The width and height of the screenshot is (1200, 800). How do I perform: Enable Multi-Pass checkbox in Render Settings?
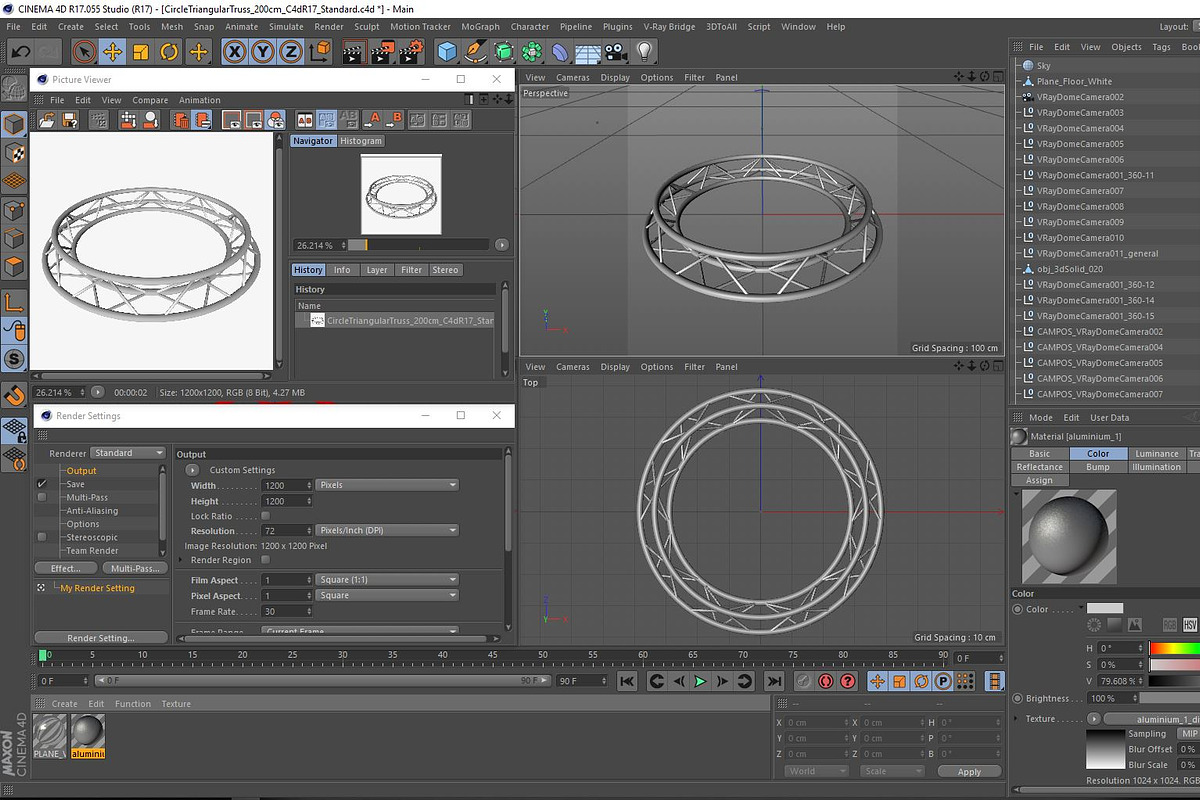(x=42, y=497)
